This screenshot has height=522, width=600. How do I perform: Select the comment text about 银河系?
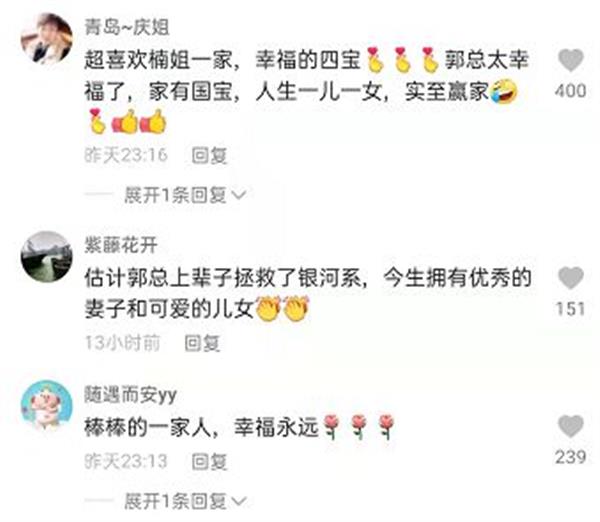(308, 294)
